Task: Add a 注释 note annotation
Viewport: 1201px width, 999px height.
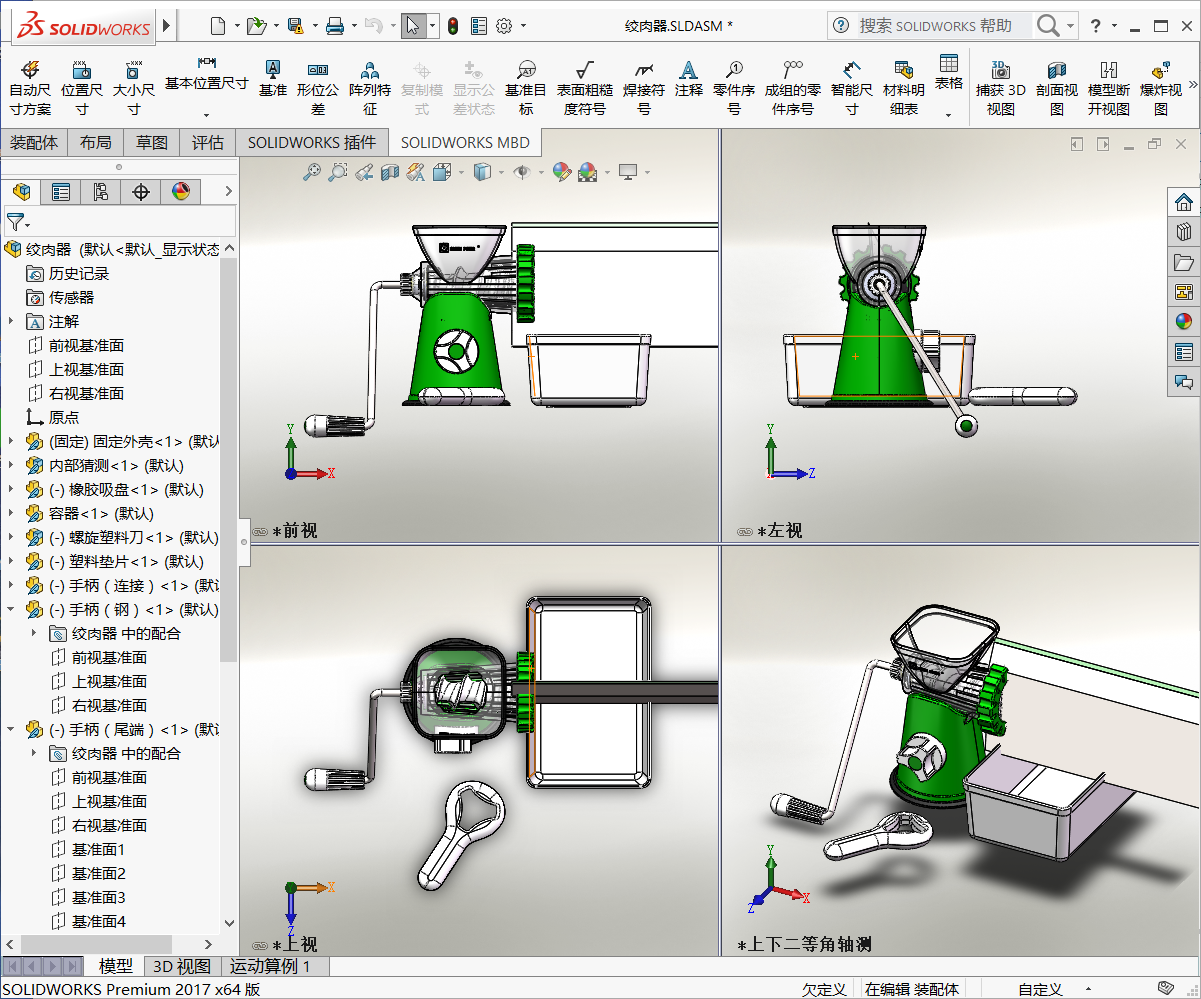Action: coord(689,79)
